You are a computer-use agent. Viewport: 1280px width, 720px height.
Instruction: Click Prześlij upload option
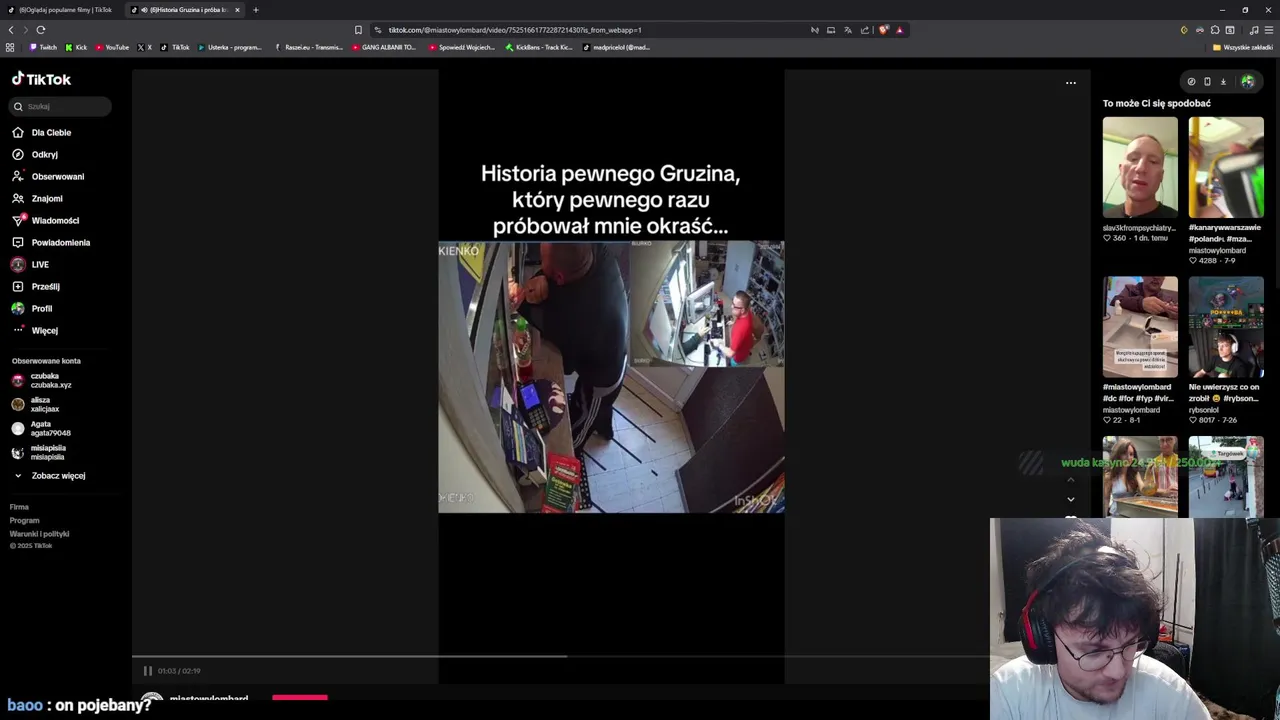click(x=45, y=286)
